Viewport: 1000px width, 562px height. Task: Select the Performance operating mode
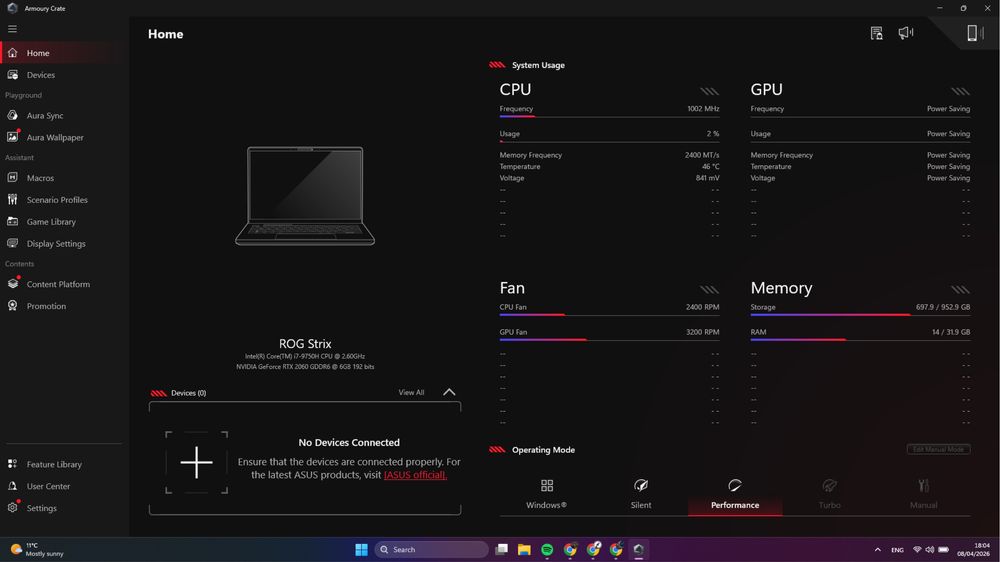click(735, 494)
